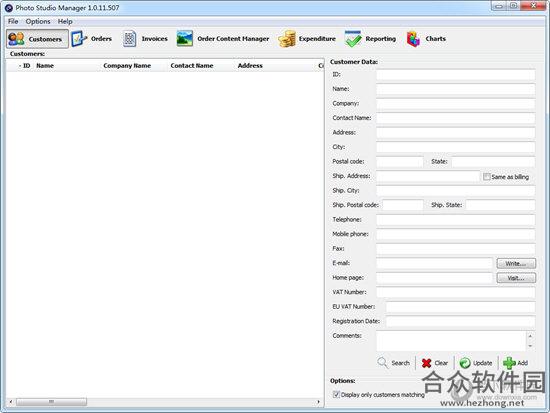Image resolution: width=550 pixels, height=413 pixels.
Task: Click the Postal code input field
Action: [400, 162]
